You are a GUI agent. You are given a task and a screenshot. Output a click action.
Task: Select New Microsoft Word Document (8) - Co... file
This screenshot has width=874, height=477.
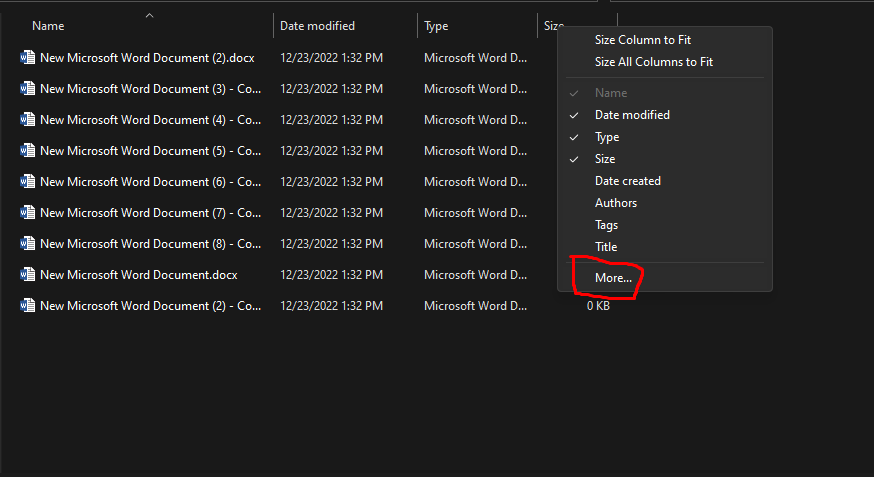point(150,244)
